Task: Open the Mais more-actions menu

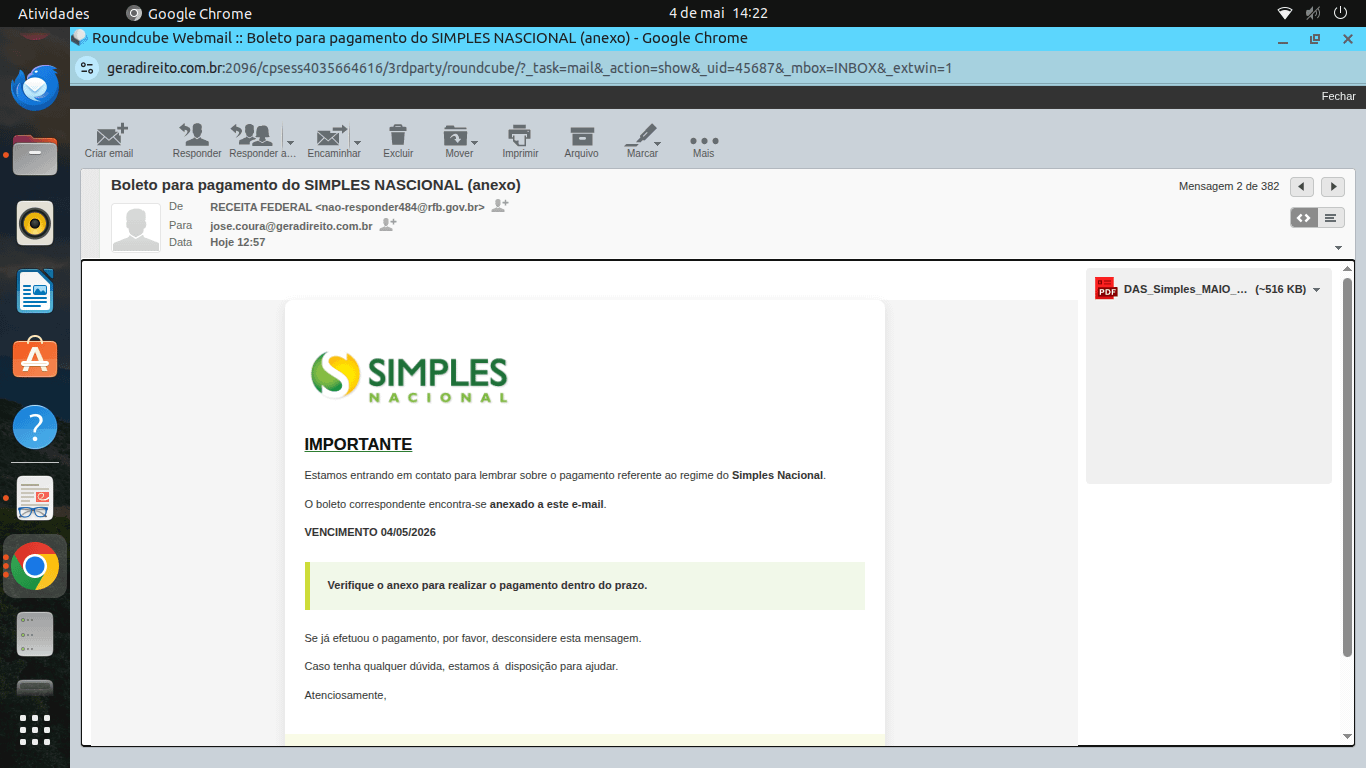Action: 704,146
